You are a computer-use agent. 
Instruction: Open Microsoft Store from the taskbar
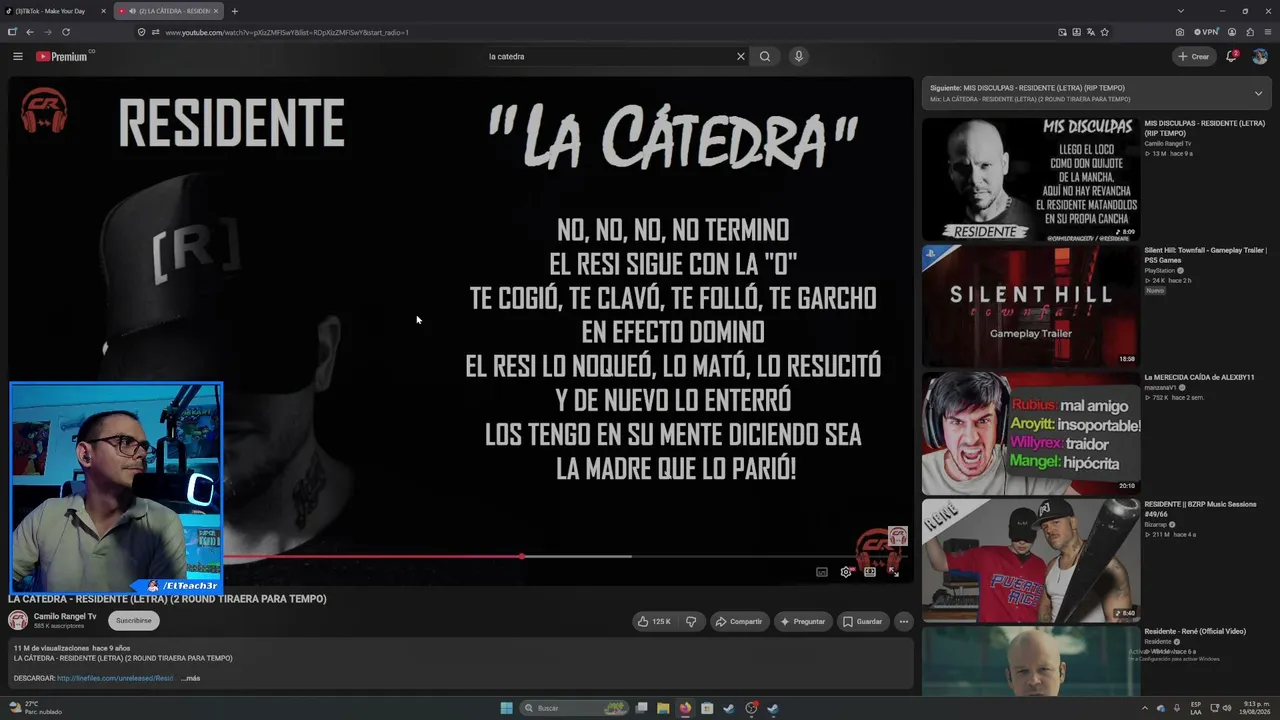click(707, 708)
